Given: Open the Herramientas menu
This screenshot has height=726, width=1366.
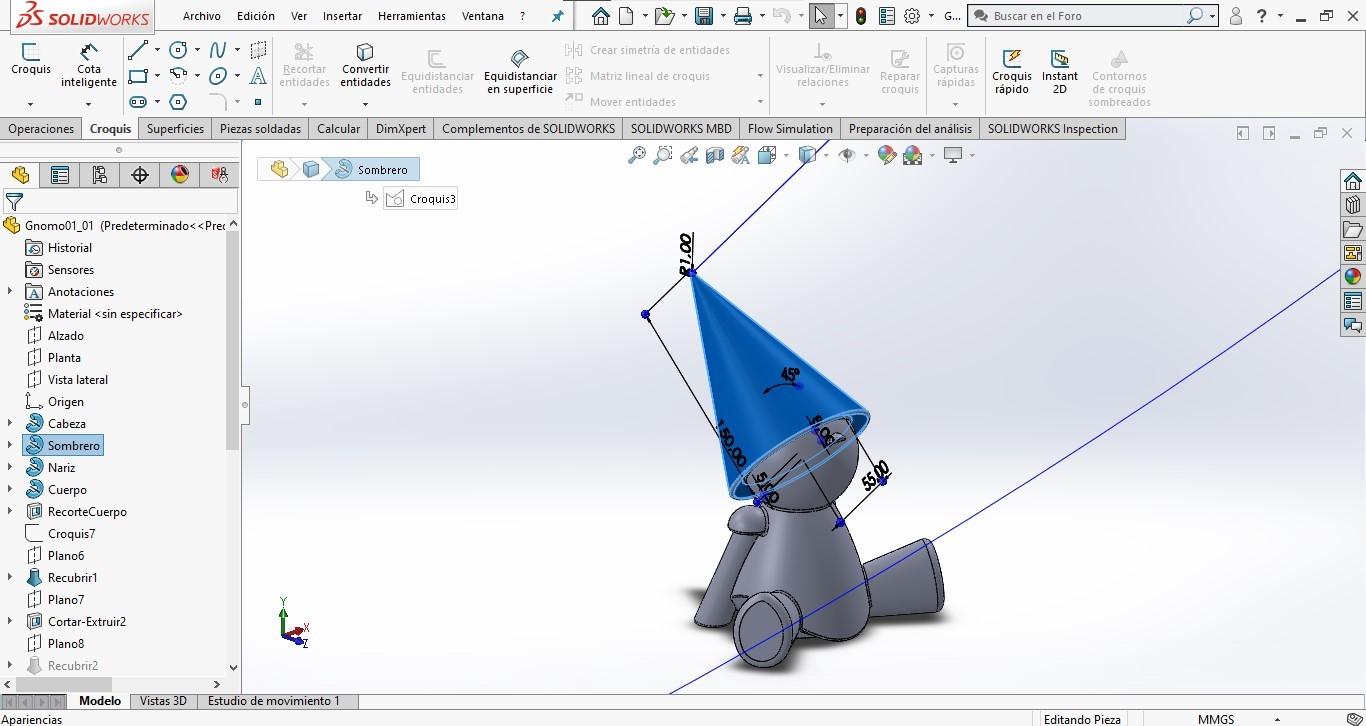Looking at the screenshot, I should 412,16.
